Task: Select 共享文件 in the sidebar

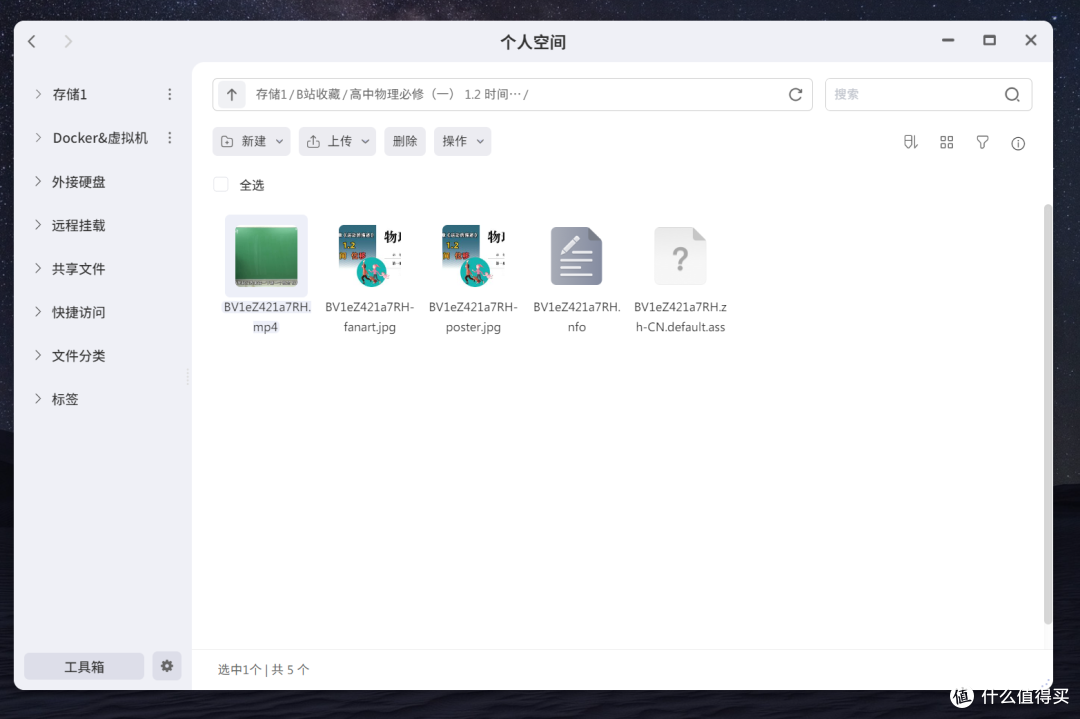Action: pos(79,269)
